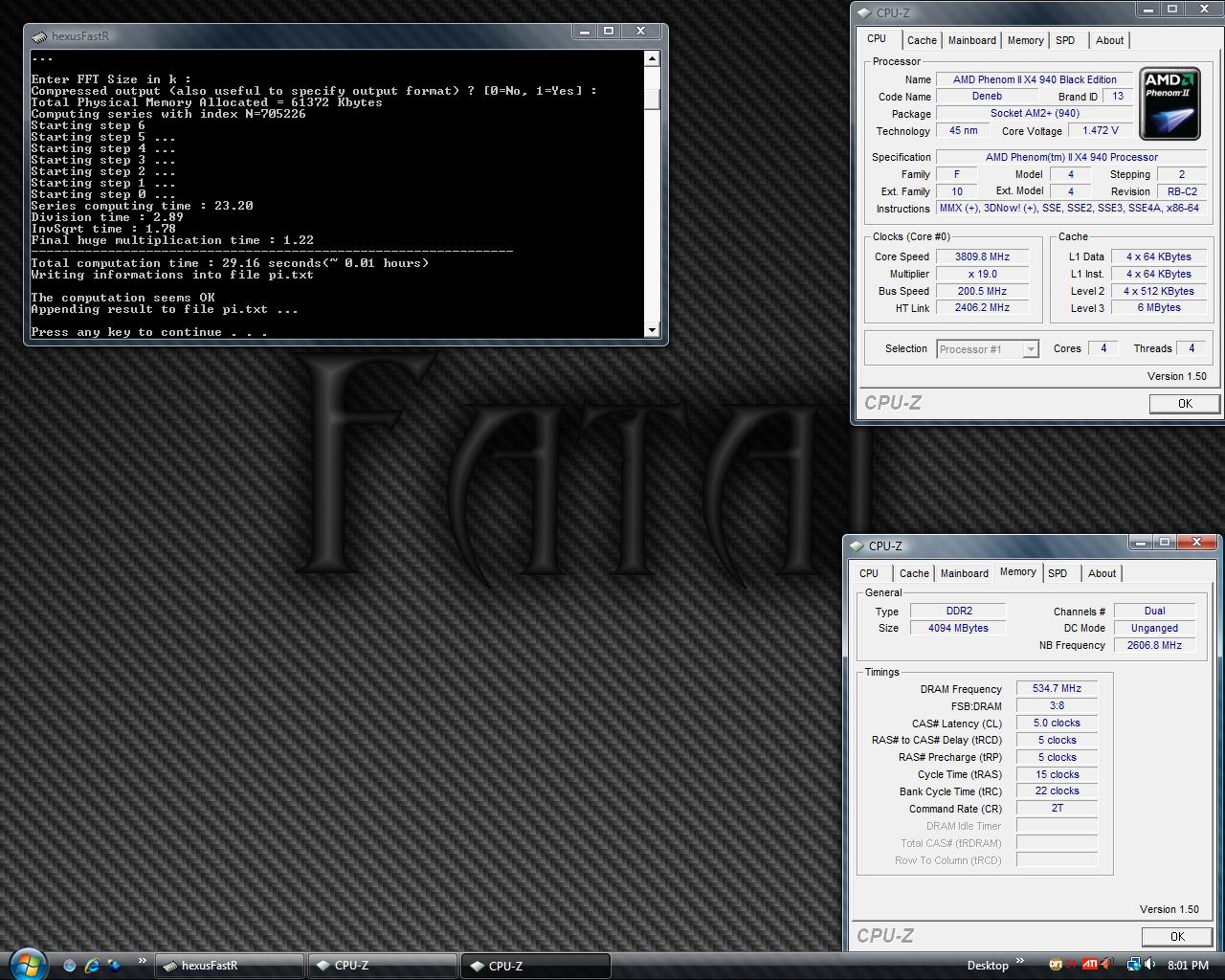The height and width of the screenshot is (980, 1225).
Task: Click the system clock showing 8:01 PM
Action: [x=1188, y=966]
